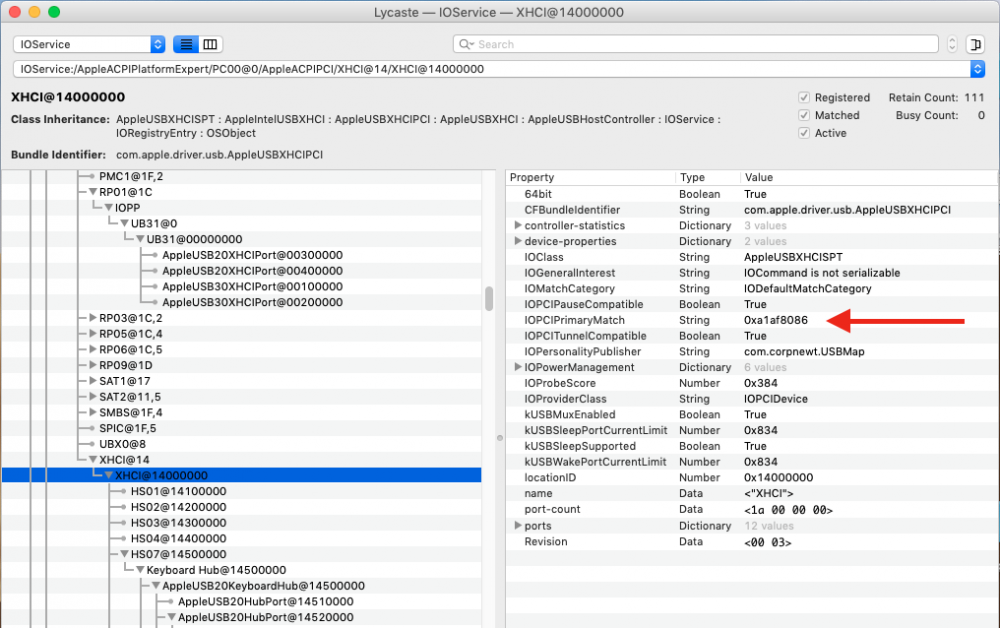Sort by the Type column header
The width and height of the screenshot is (1000, 628).
tap(707, 177)
